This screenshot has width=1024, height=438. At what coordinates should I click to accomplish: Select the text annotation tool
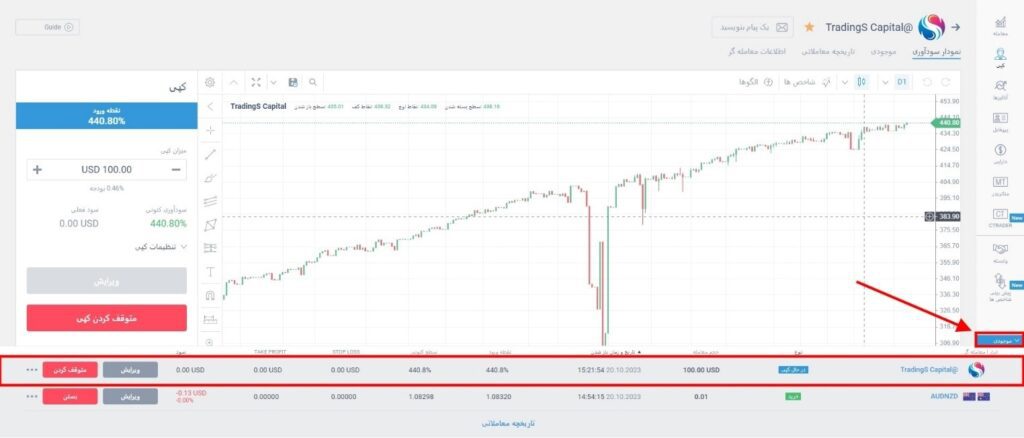(x=210, y=271)
